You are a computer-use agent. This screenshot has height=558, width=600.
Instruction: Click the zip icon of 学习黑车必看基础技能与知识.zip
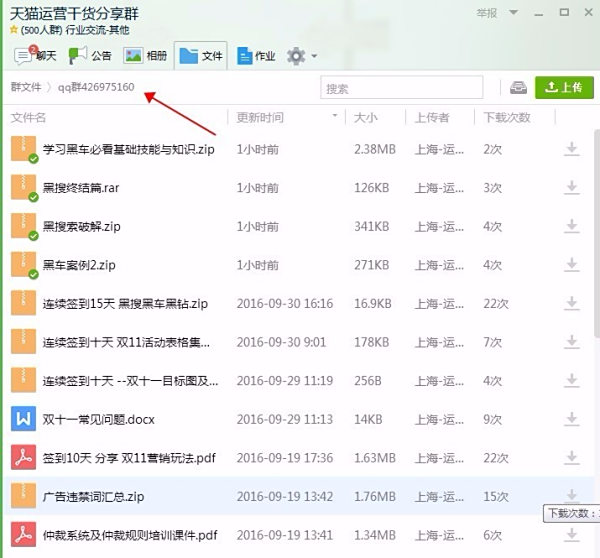24,149
